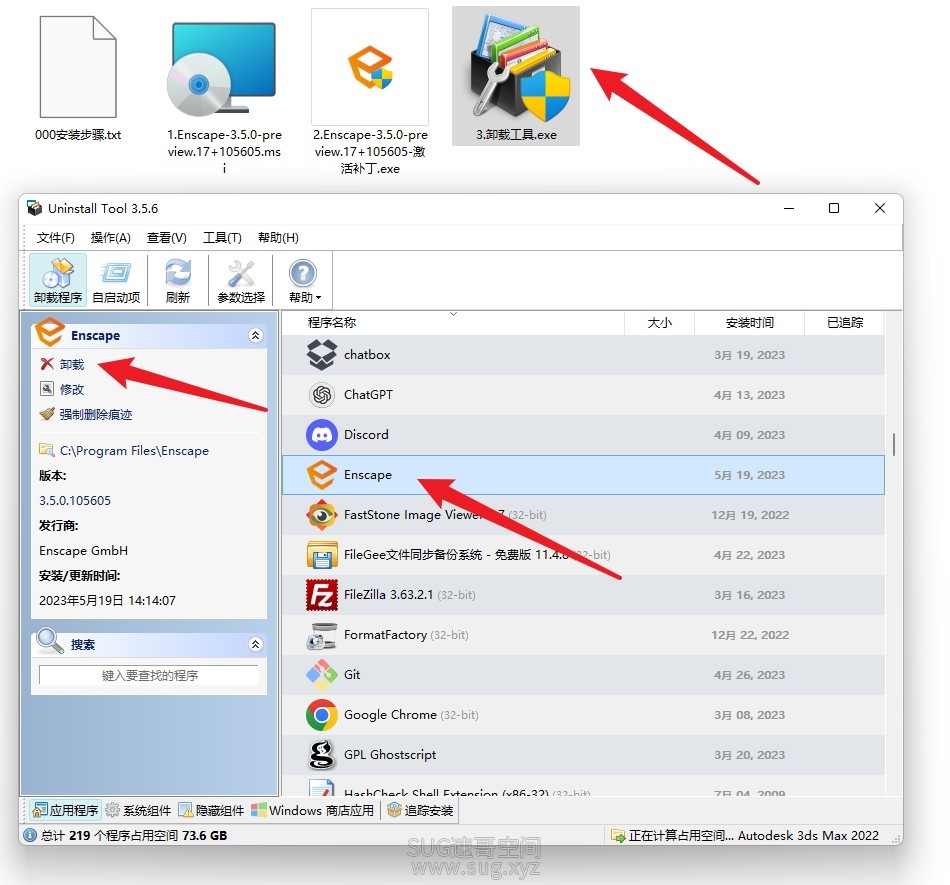Screen dimensions: 950x885
Task: Click the 强制删除痕迹 force removal link
Action: pos(96,414)
